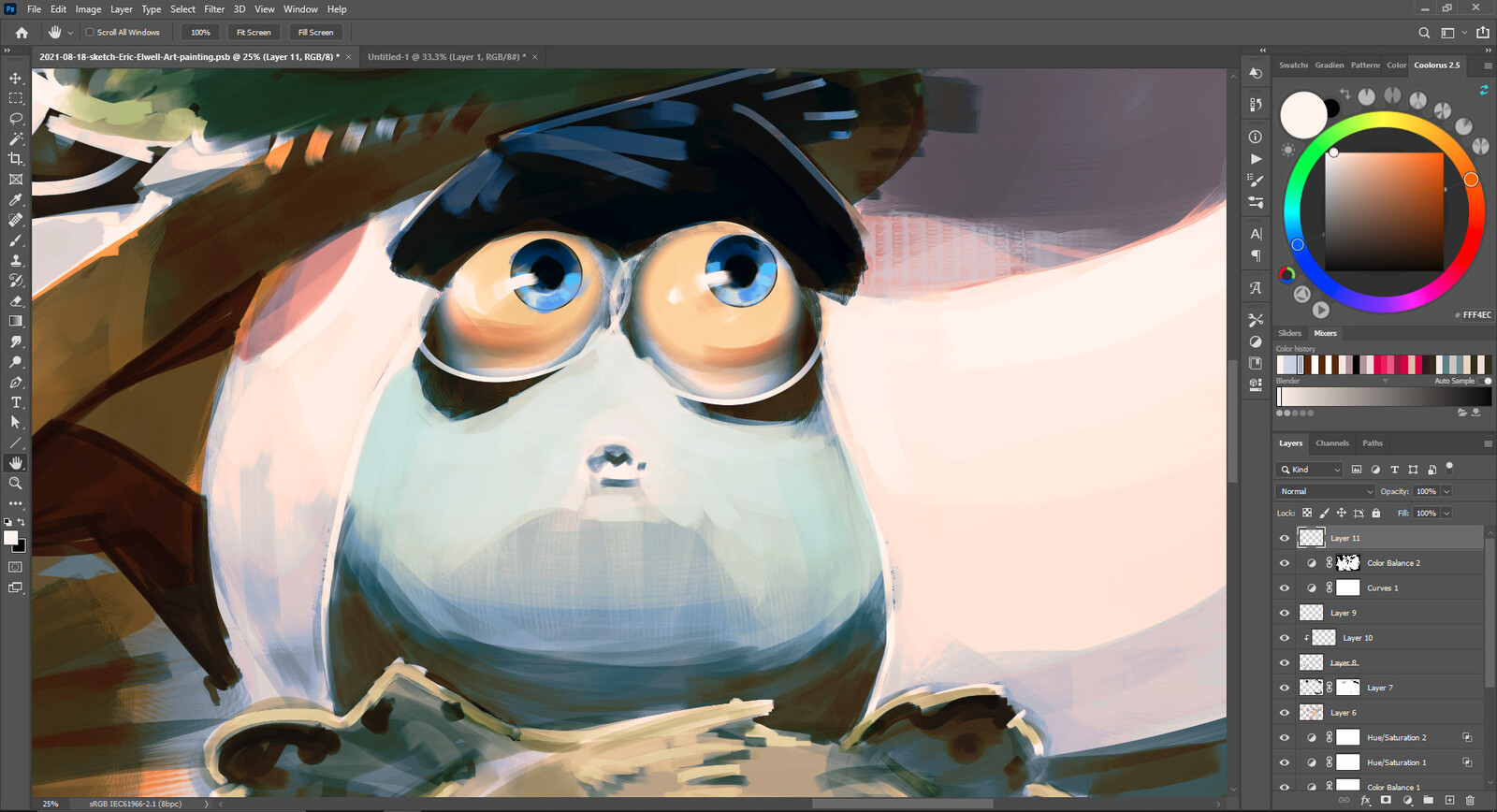The height and width of the screenshot is (812, 1497).
Task: Select the Smudge tool
Action: 16,341
